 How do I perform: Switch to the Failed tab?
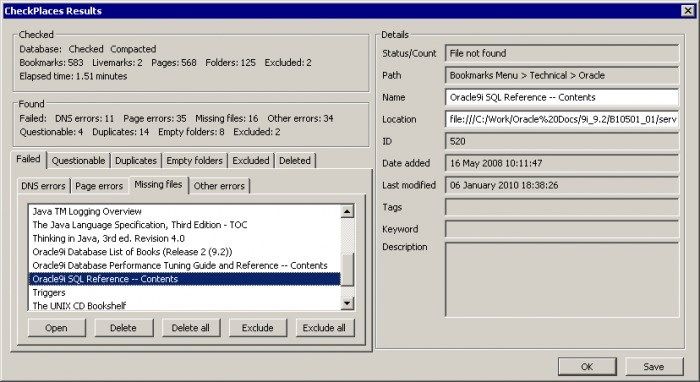[x=29, y=159]
